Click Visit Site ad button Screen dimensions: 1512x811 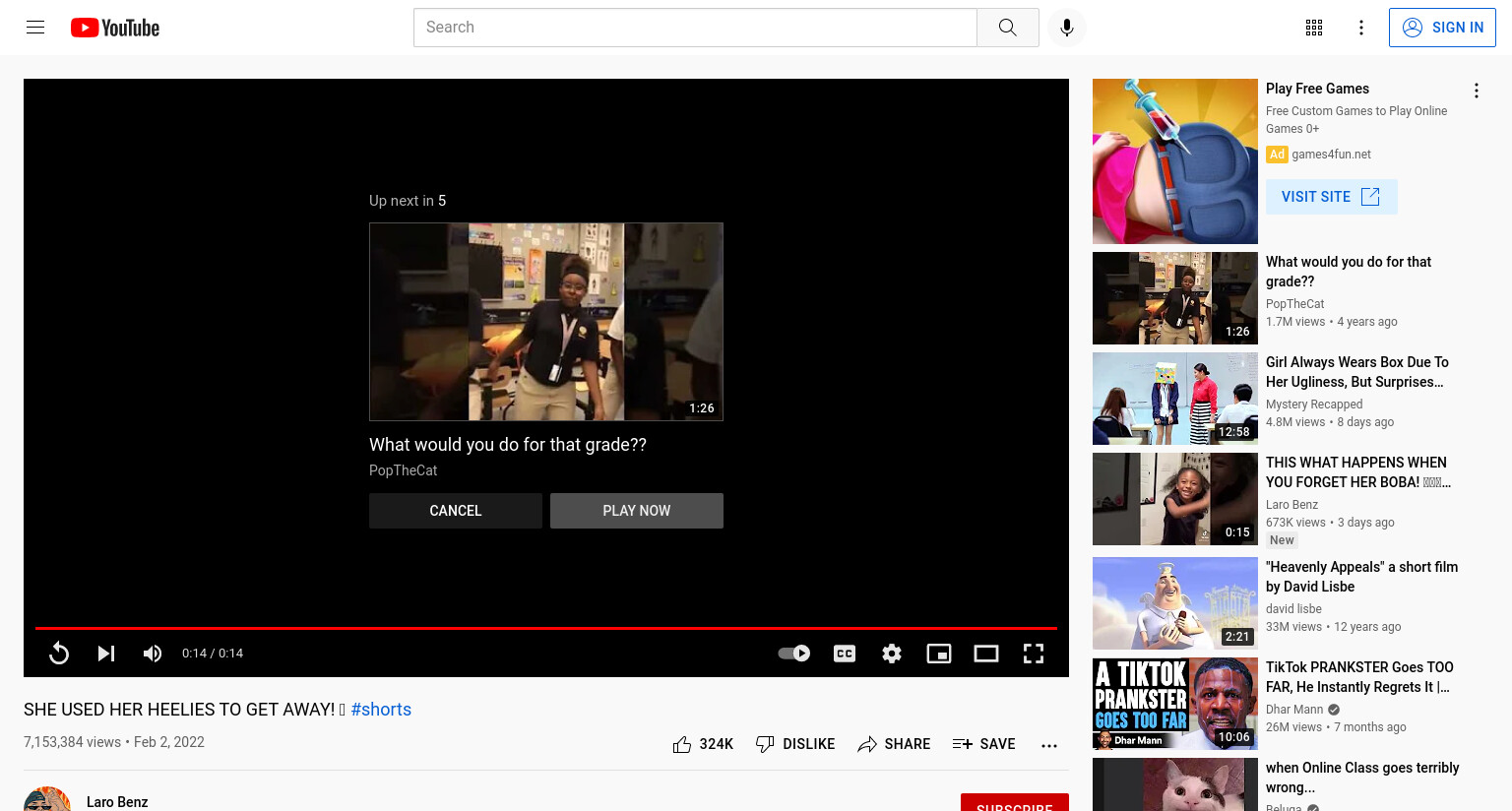(x=1331, y=197)
